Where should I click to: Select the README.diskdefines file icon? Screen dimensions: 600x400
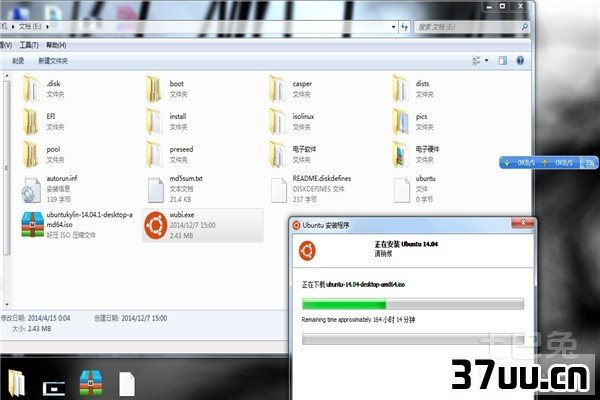tap(279, 190)
